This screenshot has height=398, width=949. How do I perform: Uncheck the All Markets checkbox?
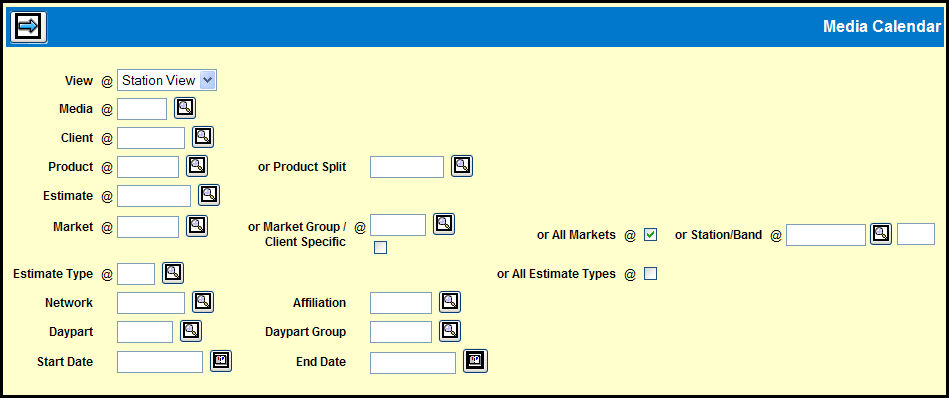651,235
